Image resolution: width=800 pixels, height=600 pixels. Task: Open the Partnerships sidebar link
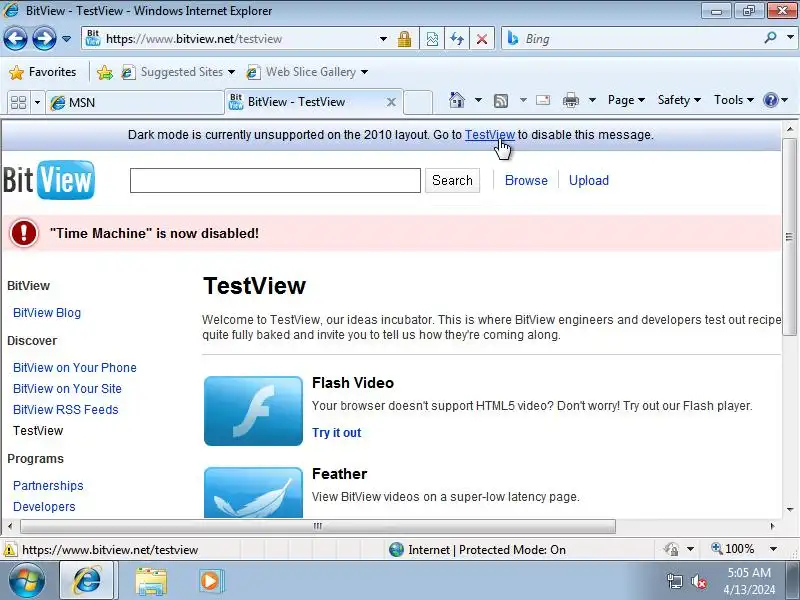point(48,486)
